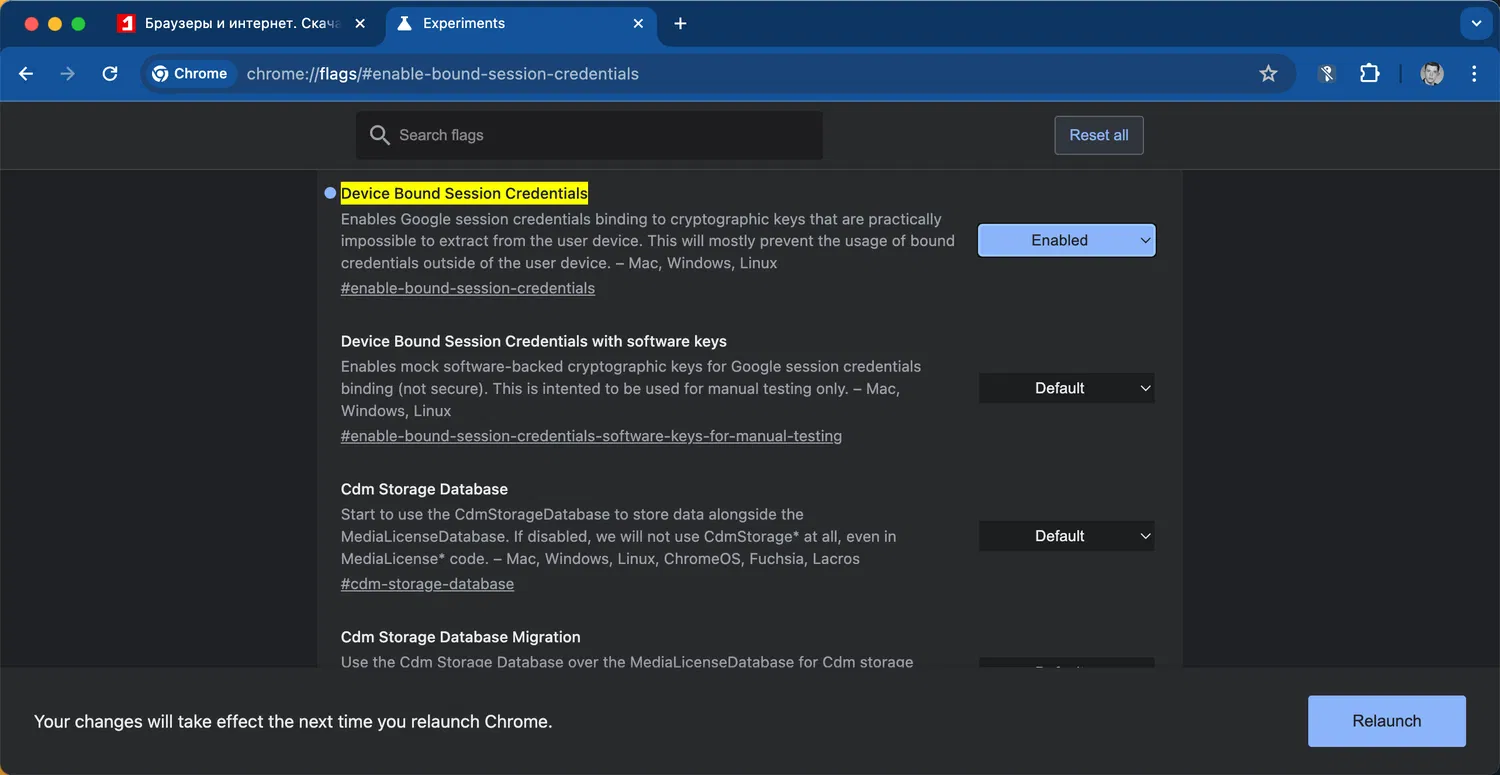
Task: Reload the page with refresh icon
Action: tap(110, 74)
